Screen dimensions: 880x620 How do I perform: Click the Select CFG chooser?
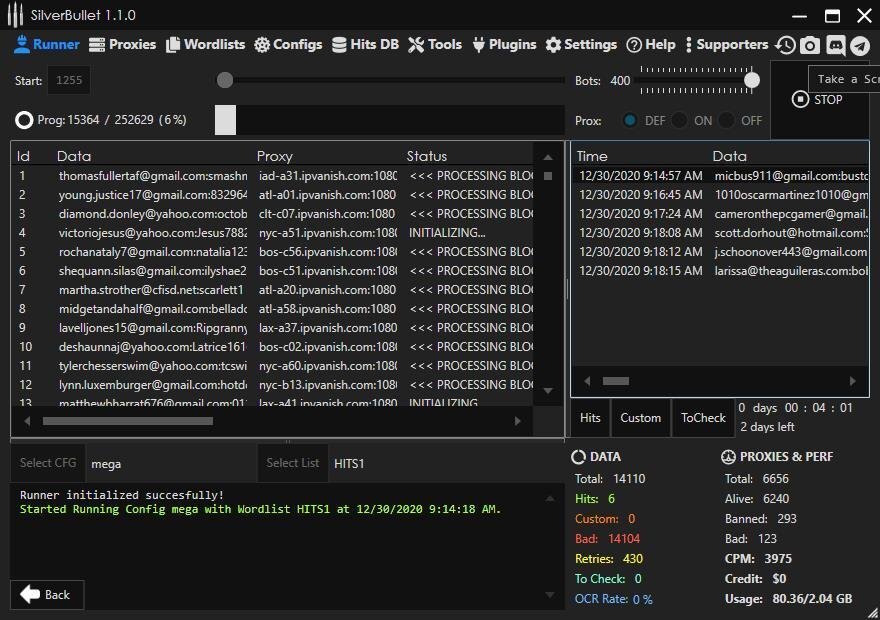[x=48, y=463]
